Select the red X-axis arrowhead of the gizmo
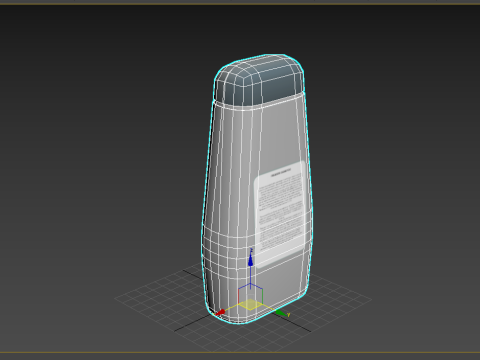This screenshot has height=360, width=480. 220,312
